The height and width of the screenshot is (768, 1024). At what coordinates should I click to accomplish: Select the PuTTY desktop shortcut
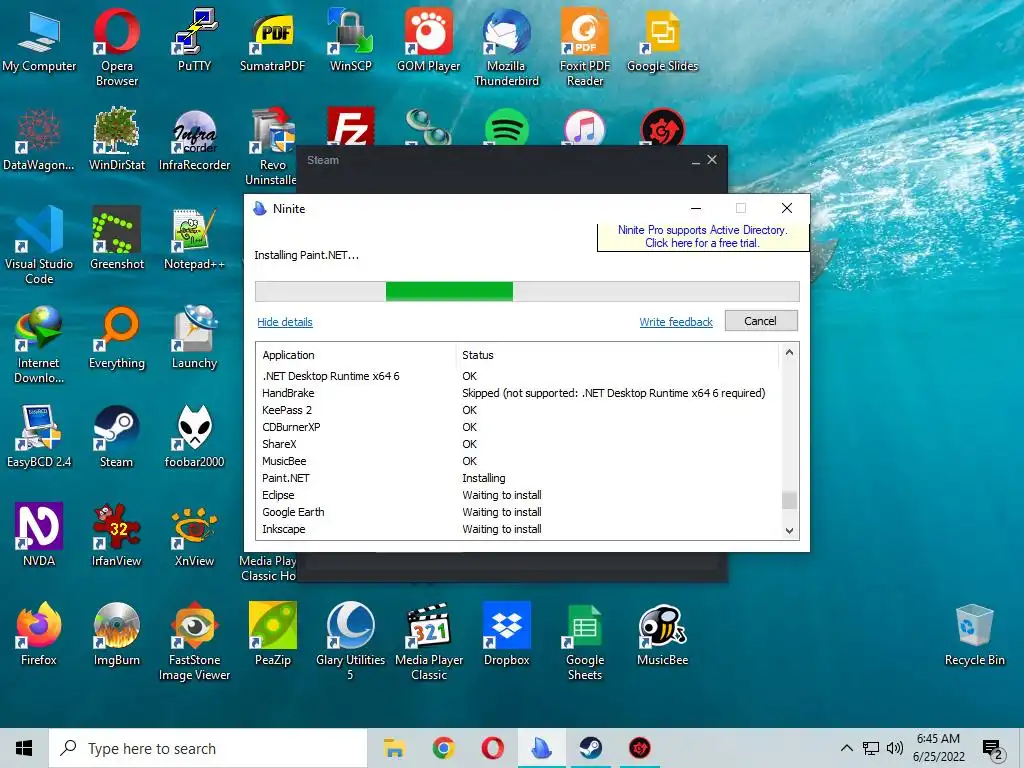point(194,40)
